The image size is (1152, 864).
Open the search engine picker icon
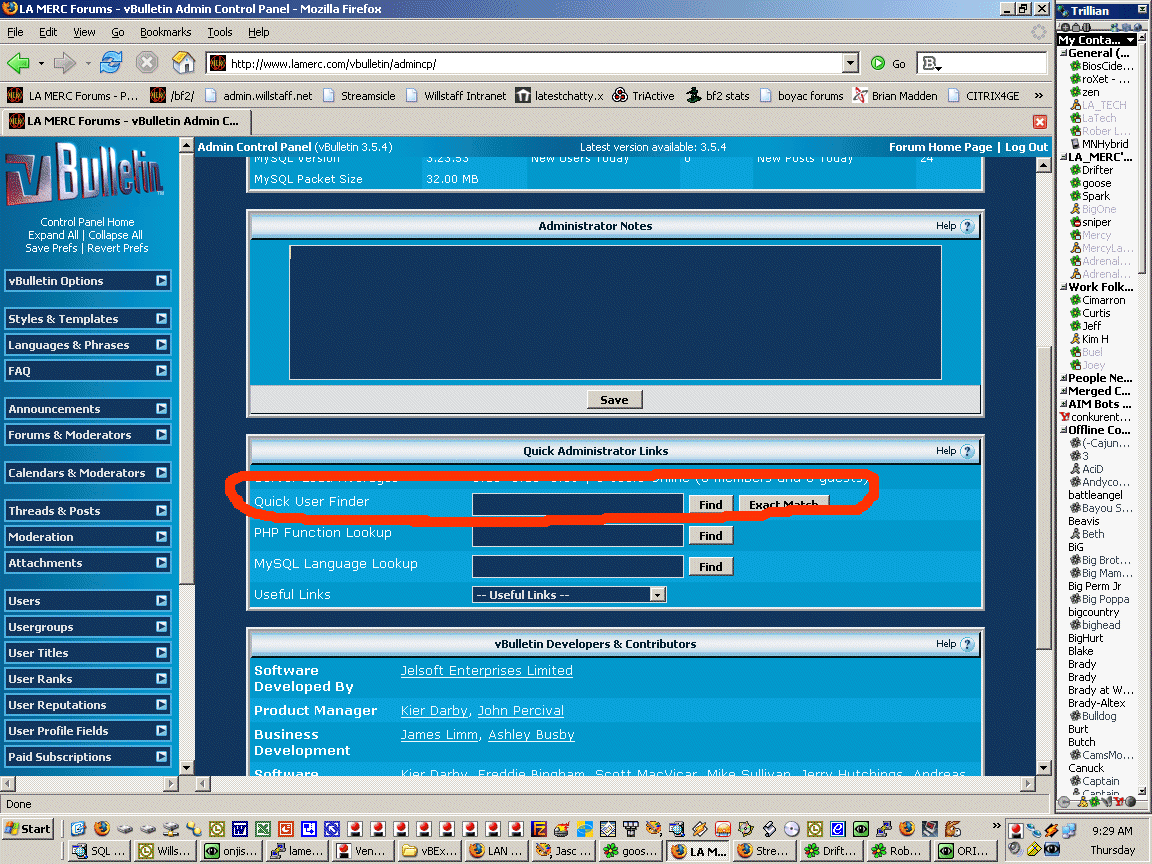point(932,64)
